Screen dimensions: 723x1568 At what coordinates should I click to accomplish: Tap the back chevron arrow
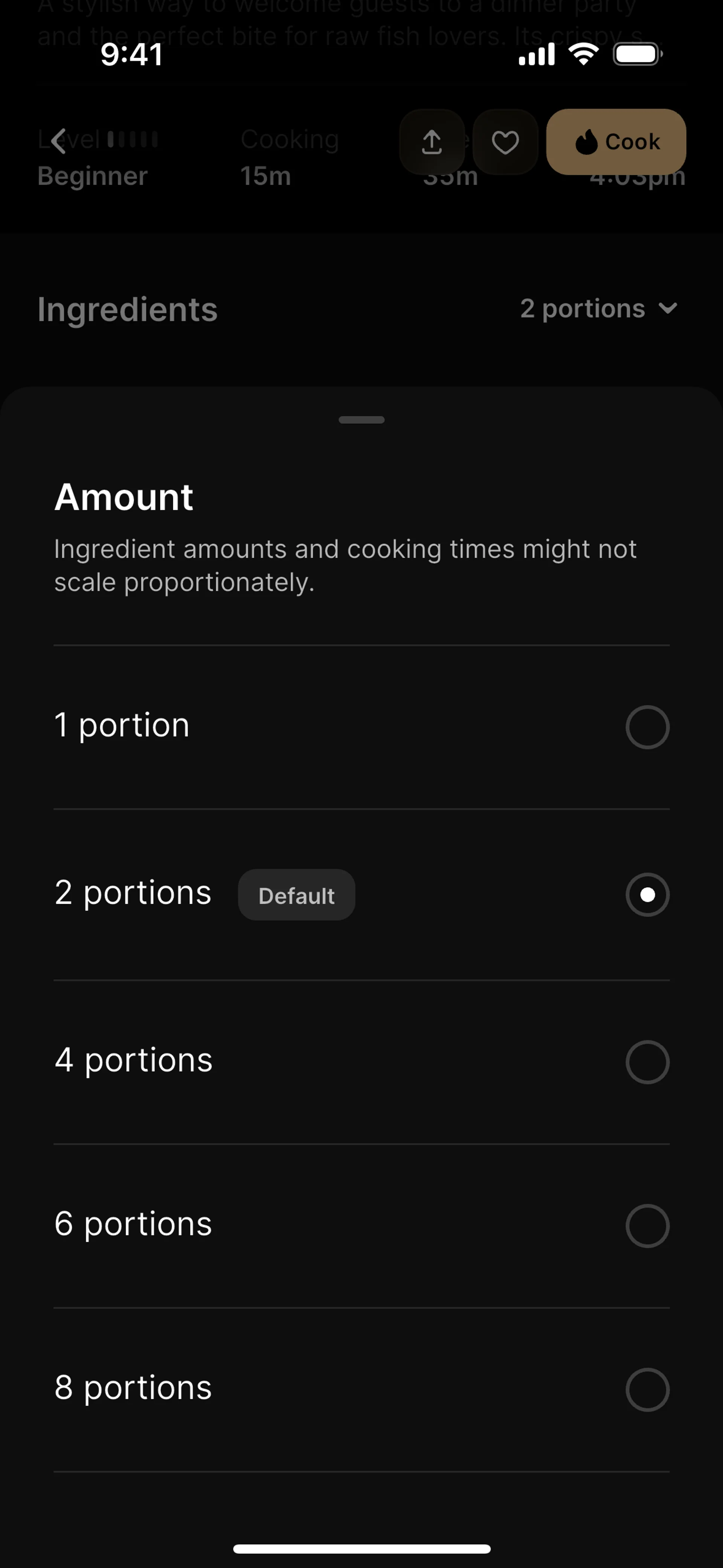pos(58,141)
